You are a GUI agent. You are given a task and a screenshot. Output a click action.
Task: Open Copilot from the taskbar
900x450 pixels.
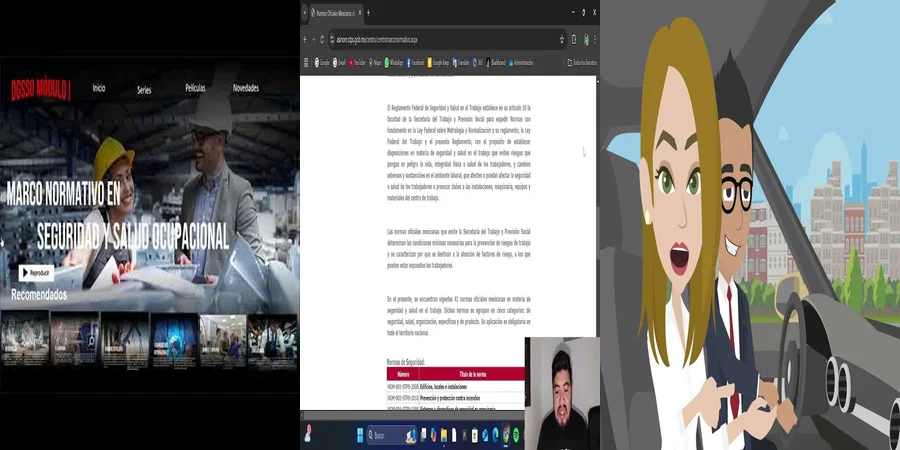pos(433,435)
